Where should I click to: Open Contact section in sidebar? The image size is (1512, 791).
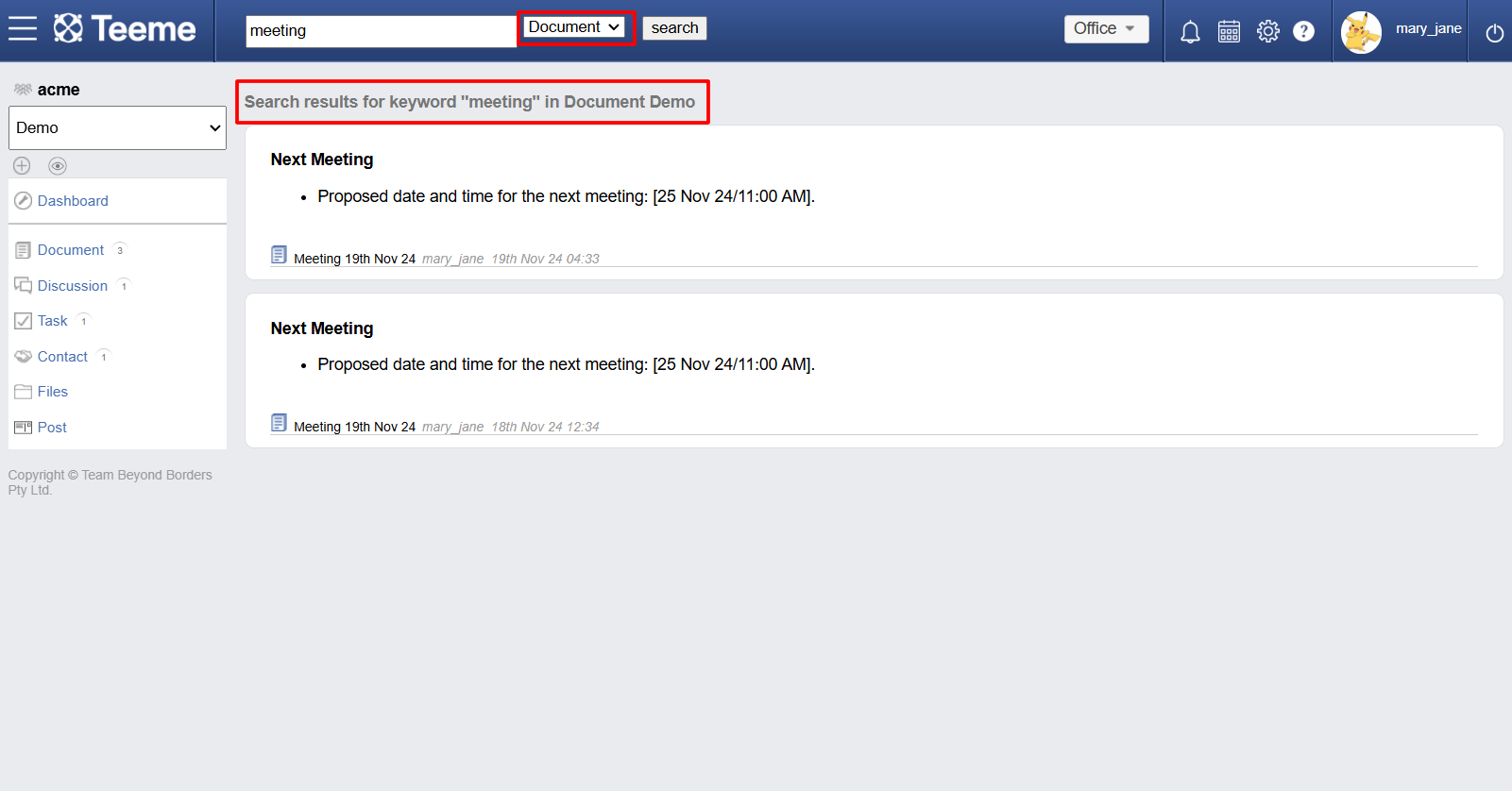click(x=62, y=357)
